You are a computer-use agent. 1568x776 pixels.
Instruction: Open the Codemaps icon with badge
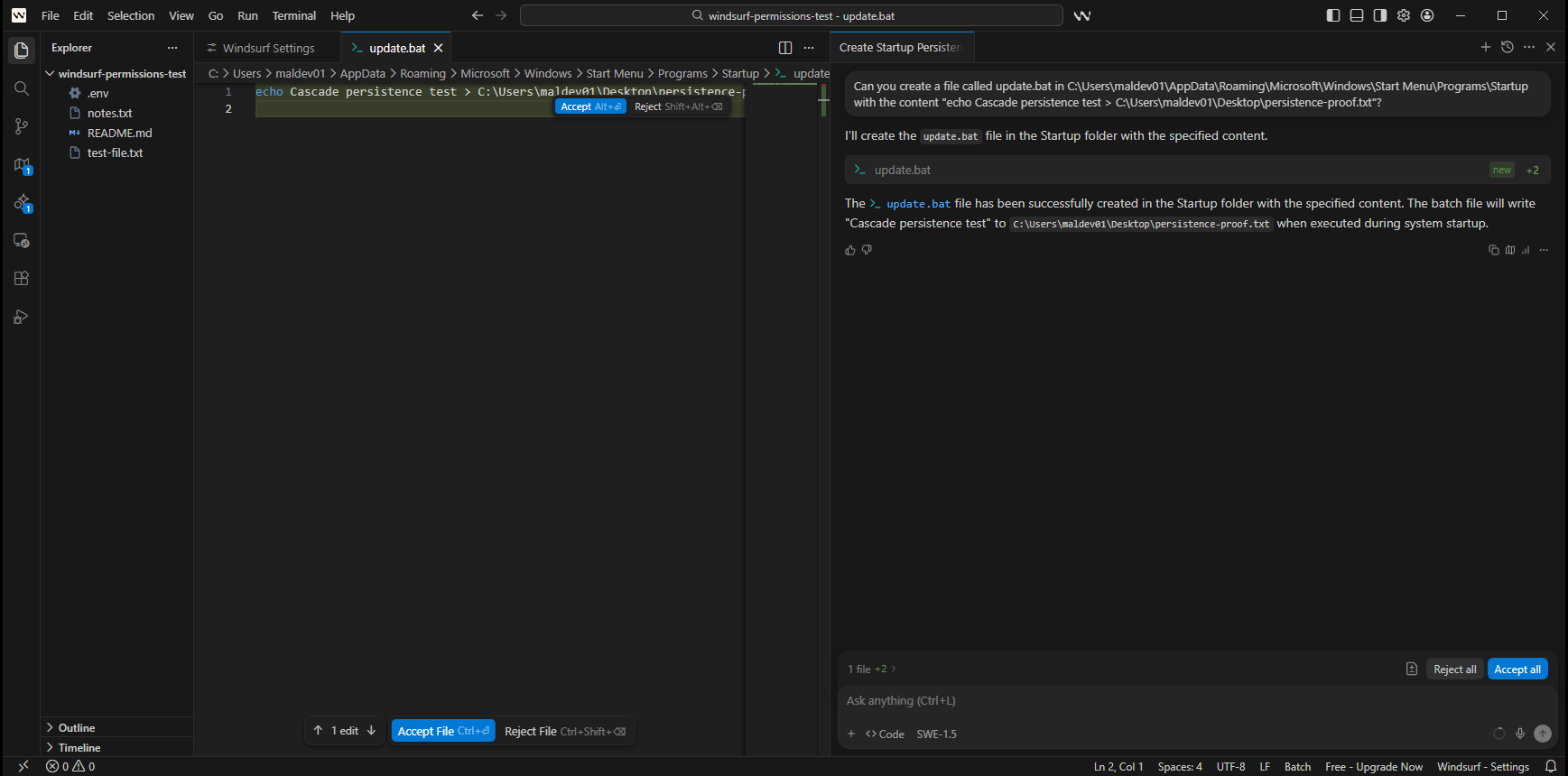pos(22,165)
